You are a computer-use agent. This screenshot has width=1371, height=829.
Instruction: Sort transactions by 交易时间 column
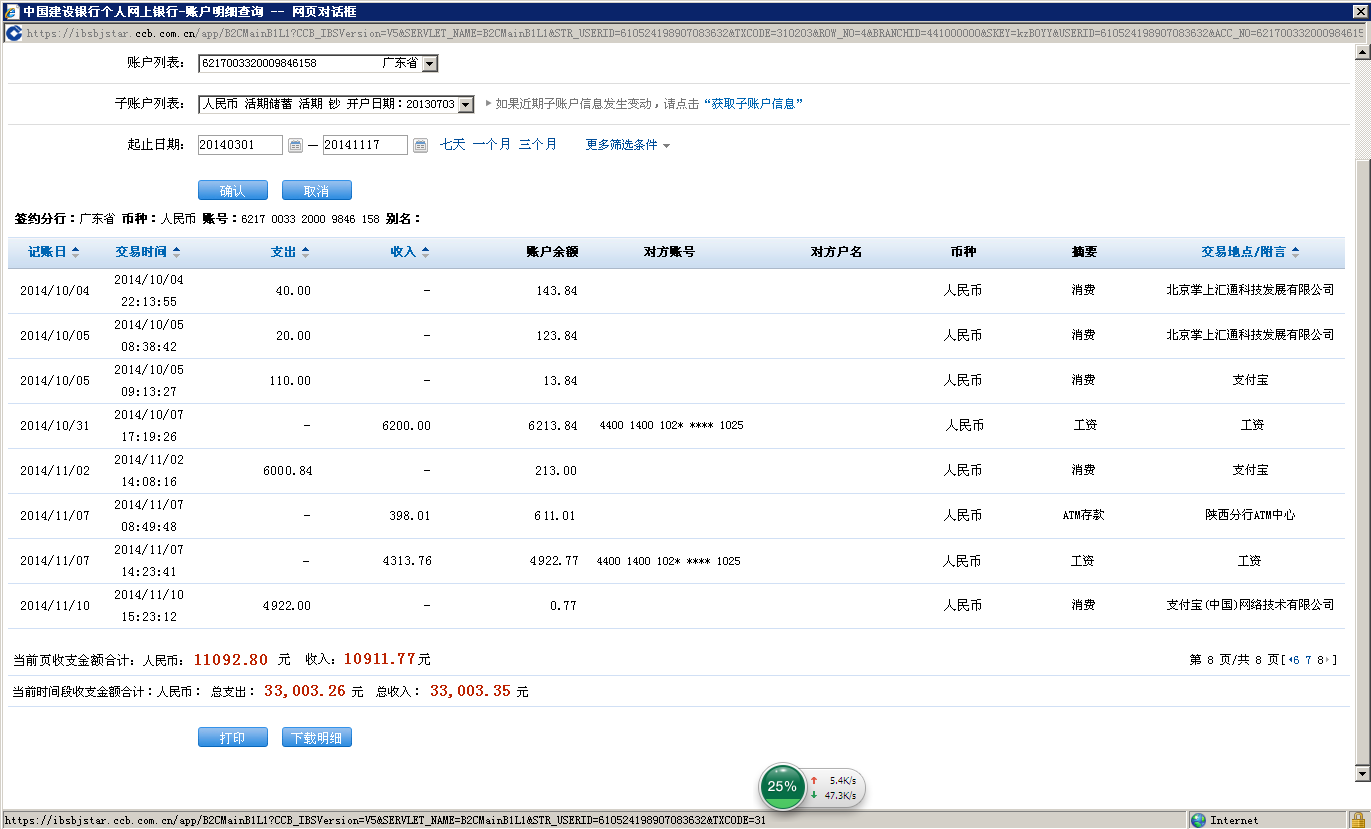point(147,252)
